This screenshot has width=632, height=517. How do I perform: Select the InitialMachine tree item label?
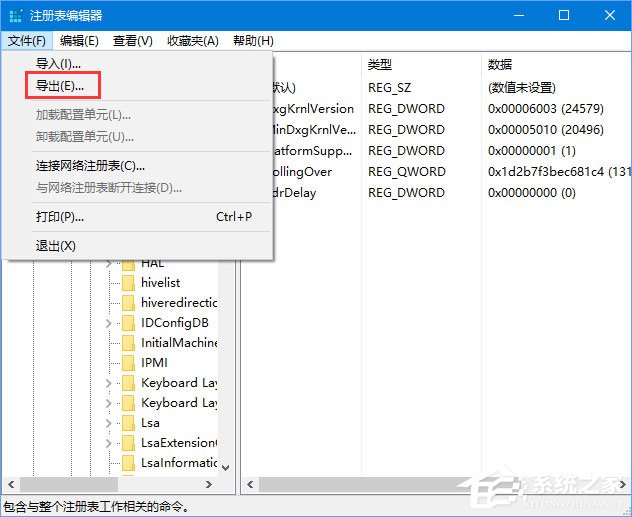coord(179,343)
